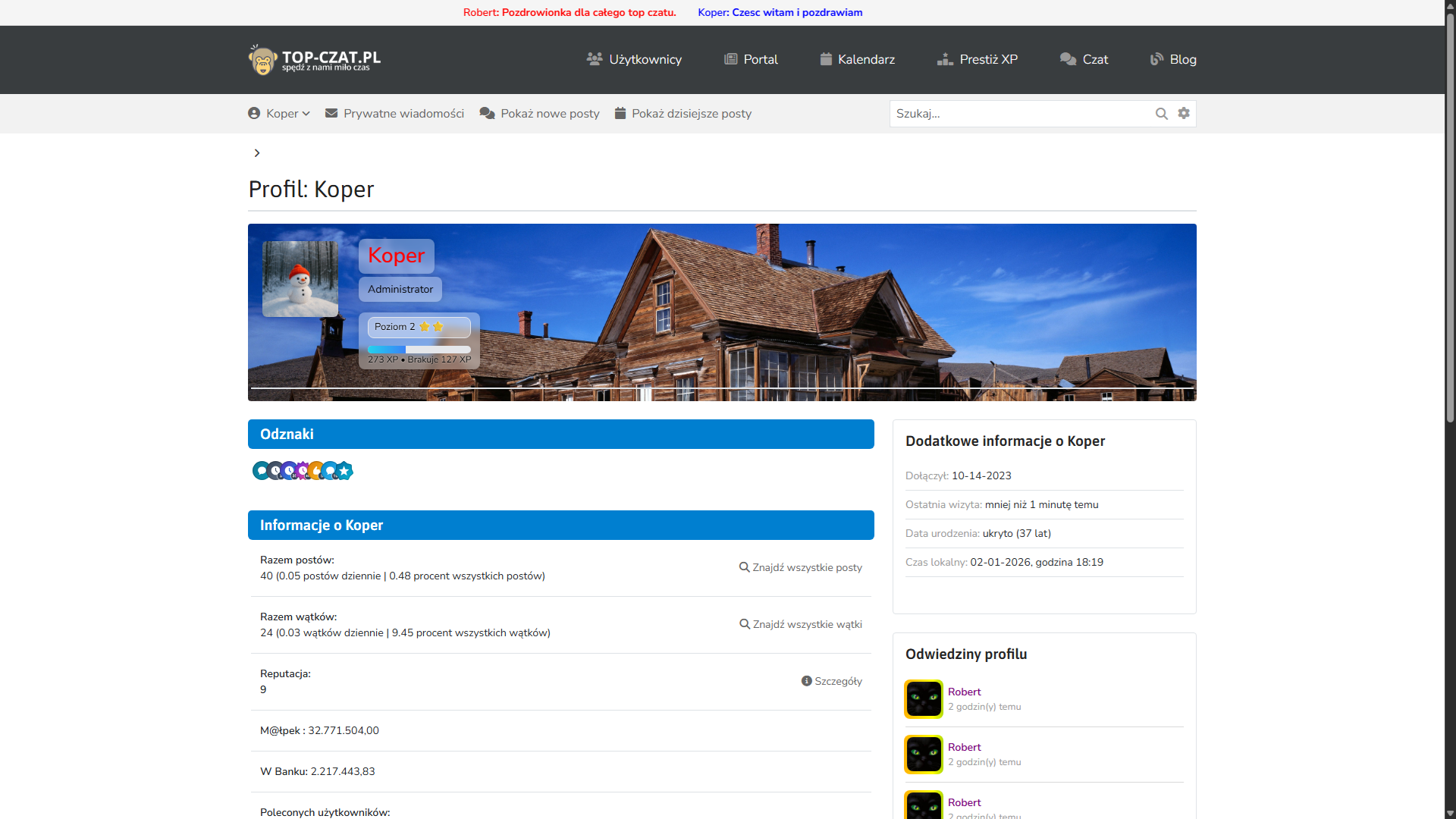Click the TOP-CZAT.PL monkey logo

[315, 60]
